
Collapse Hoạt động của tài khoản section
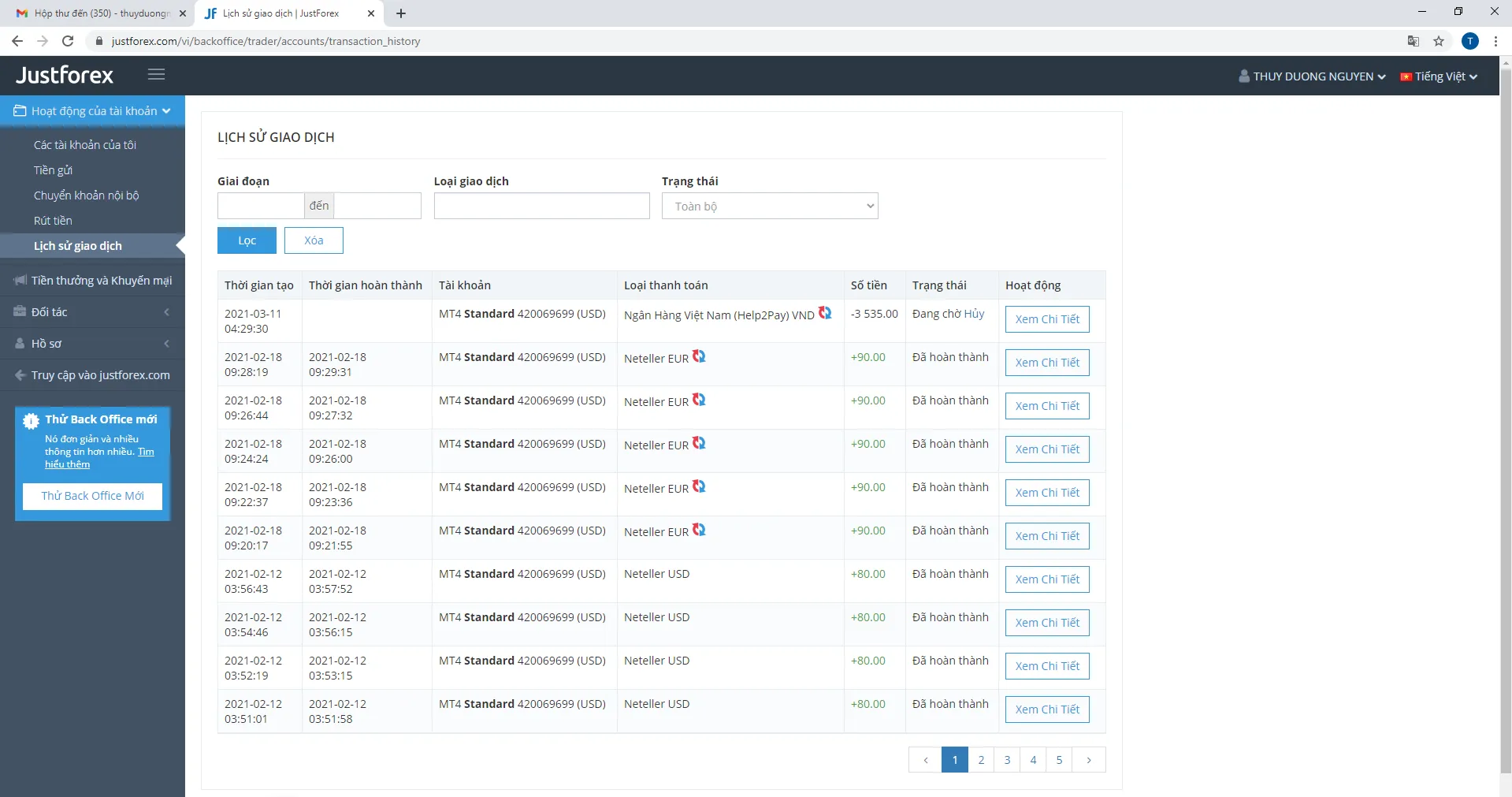point(92,111)
